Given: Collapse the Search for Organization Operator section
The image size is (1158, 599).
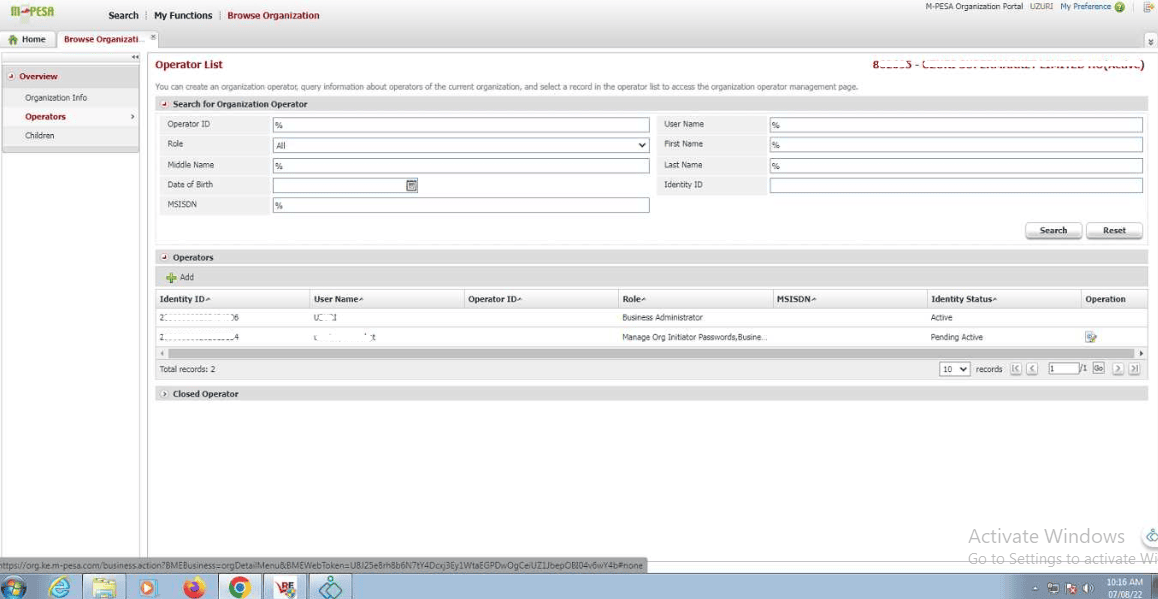Looking at the screenshot, I should click(165, 104).
